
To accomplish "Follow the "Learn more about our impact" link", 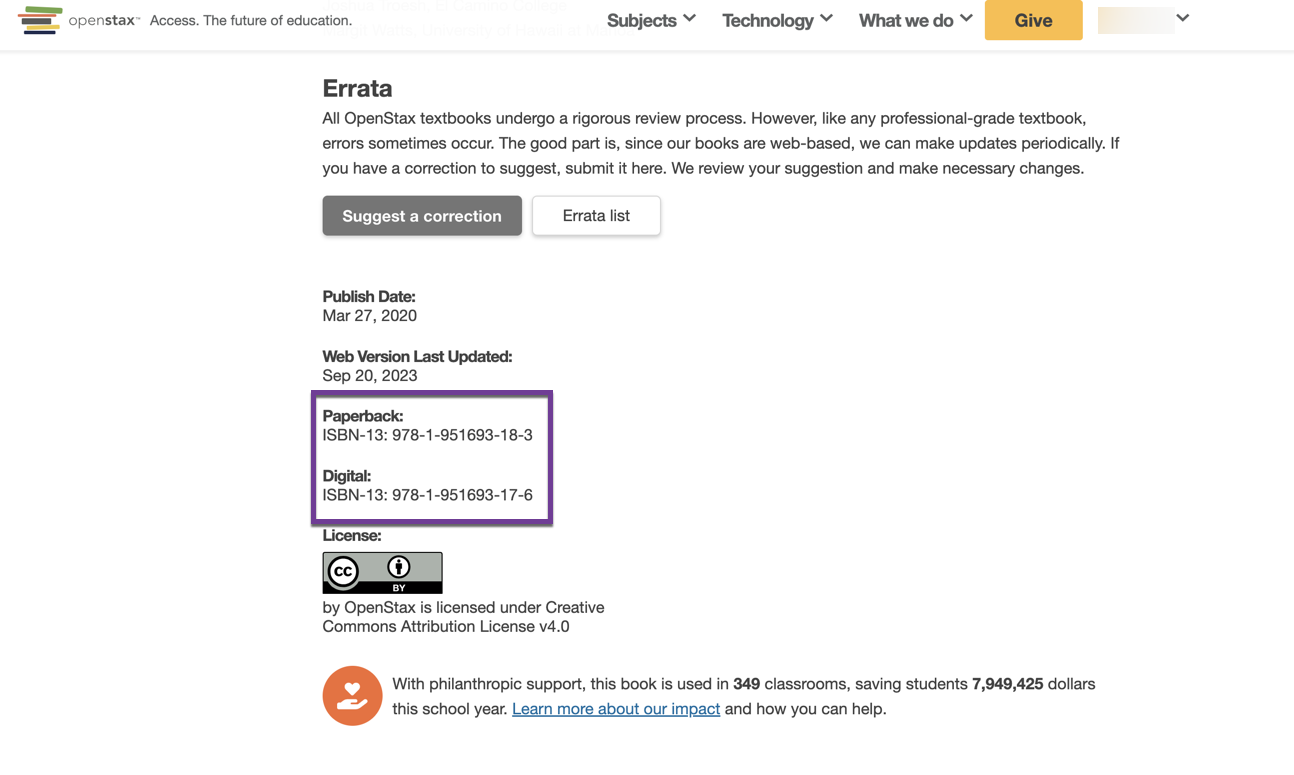I will 616,708.
